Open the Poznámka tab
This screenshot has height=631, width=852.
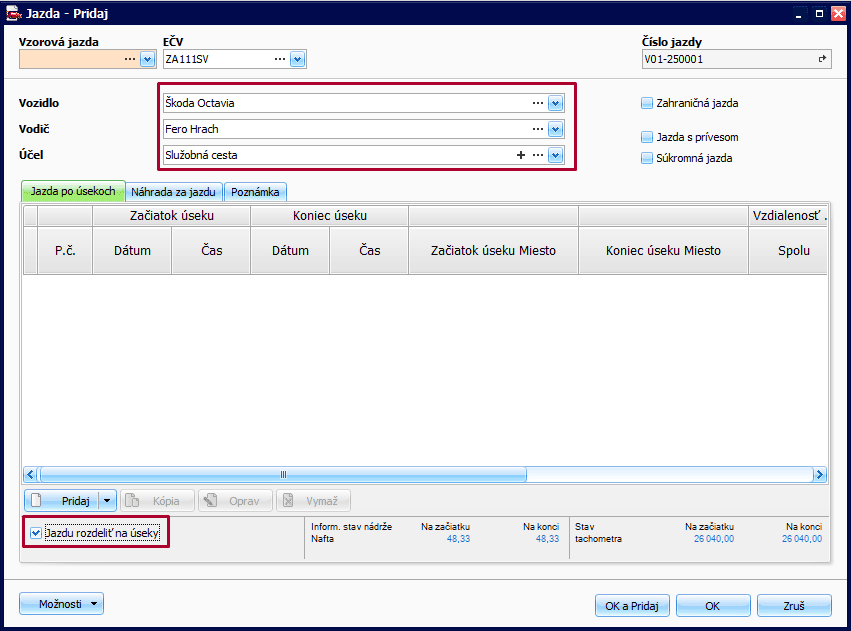(x=255, y=191)
